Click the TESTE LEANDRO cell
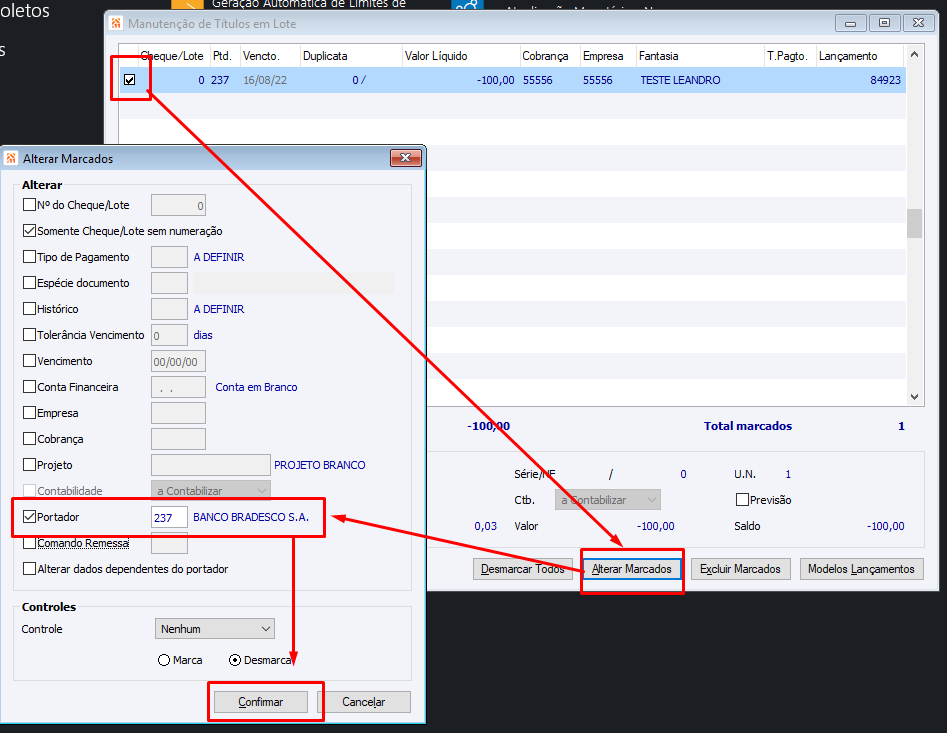947x733 pixels. pos(680,80)
